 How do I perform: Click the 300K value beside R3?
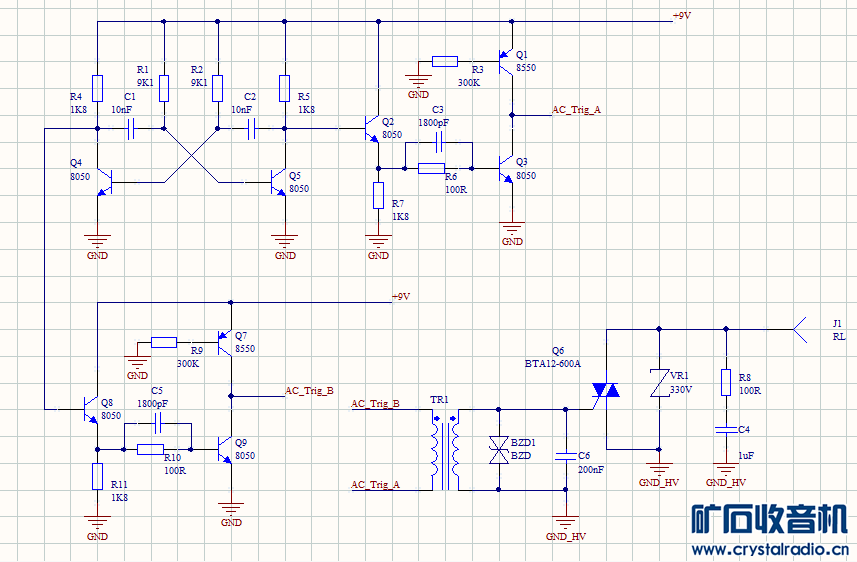click(469, 83)
